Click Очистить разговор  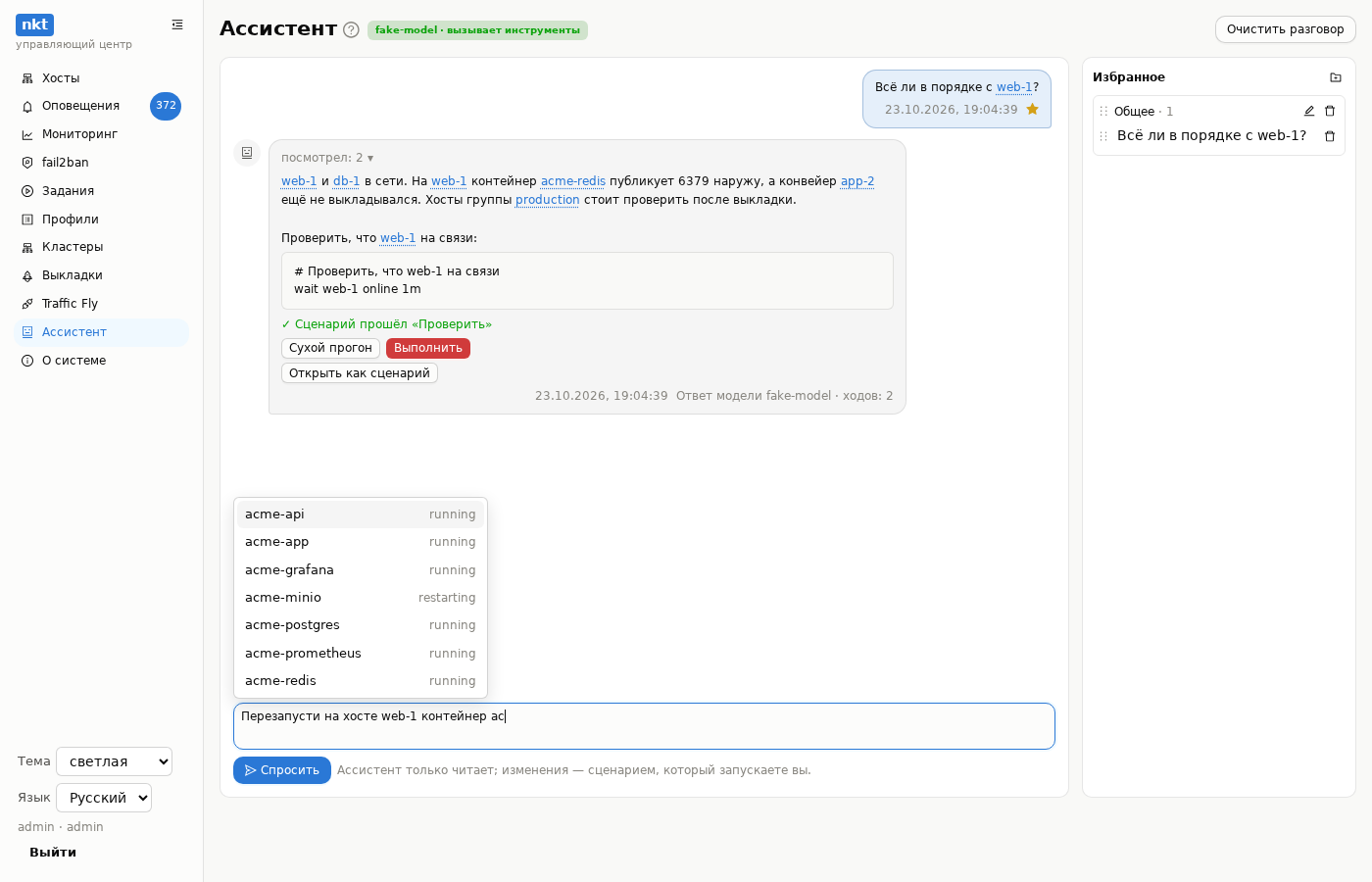coord(1286,29)
